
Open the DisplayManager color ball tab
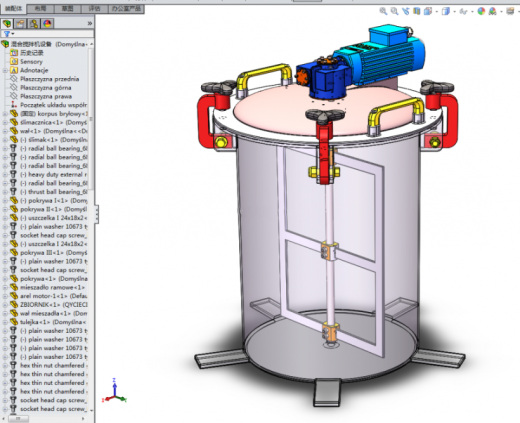47,23
